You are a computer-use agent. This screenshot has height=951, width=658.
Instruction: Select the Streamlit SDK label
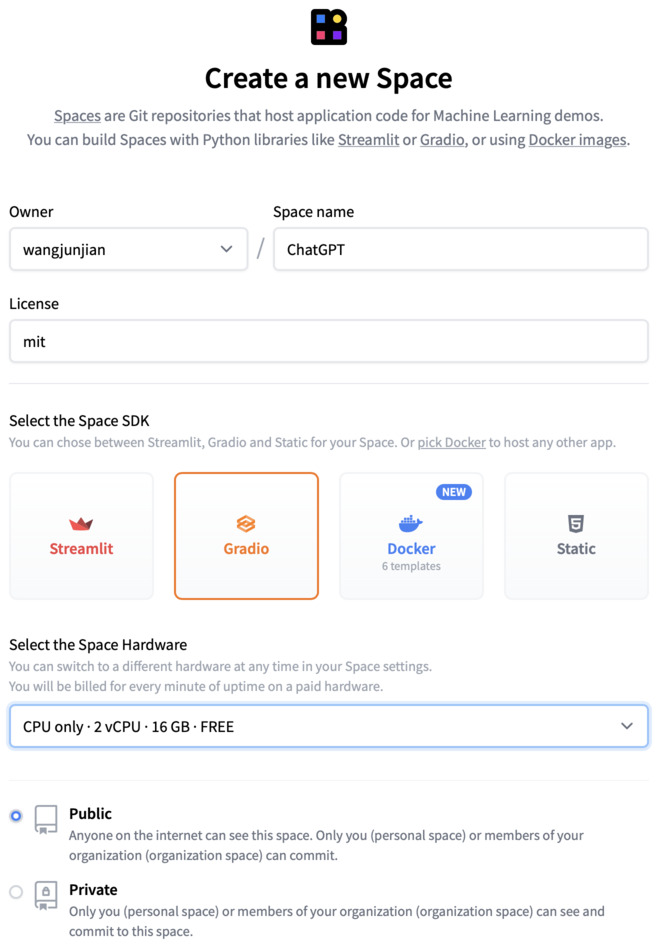pyautogui.click(x=81, y=549)
